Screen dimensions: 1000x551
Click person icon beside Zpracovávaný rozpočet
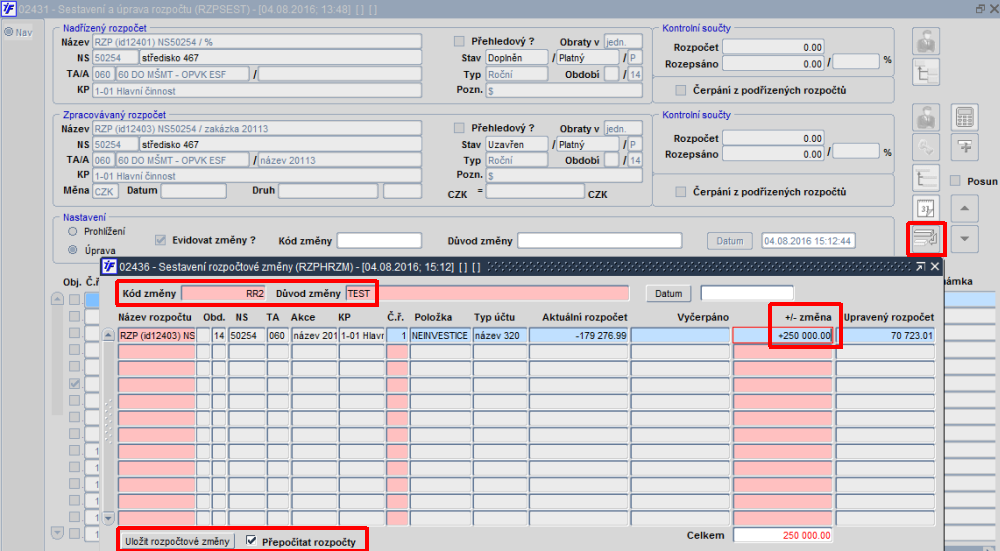[x=925, y=117]
